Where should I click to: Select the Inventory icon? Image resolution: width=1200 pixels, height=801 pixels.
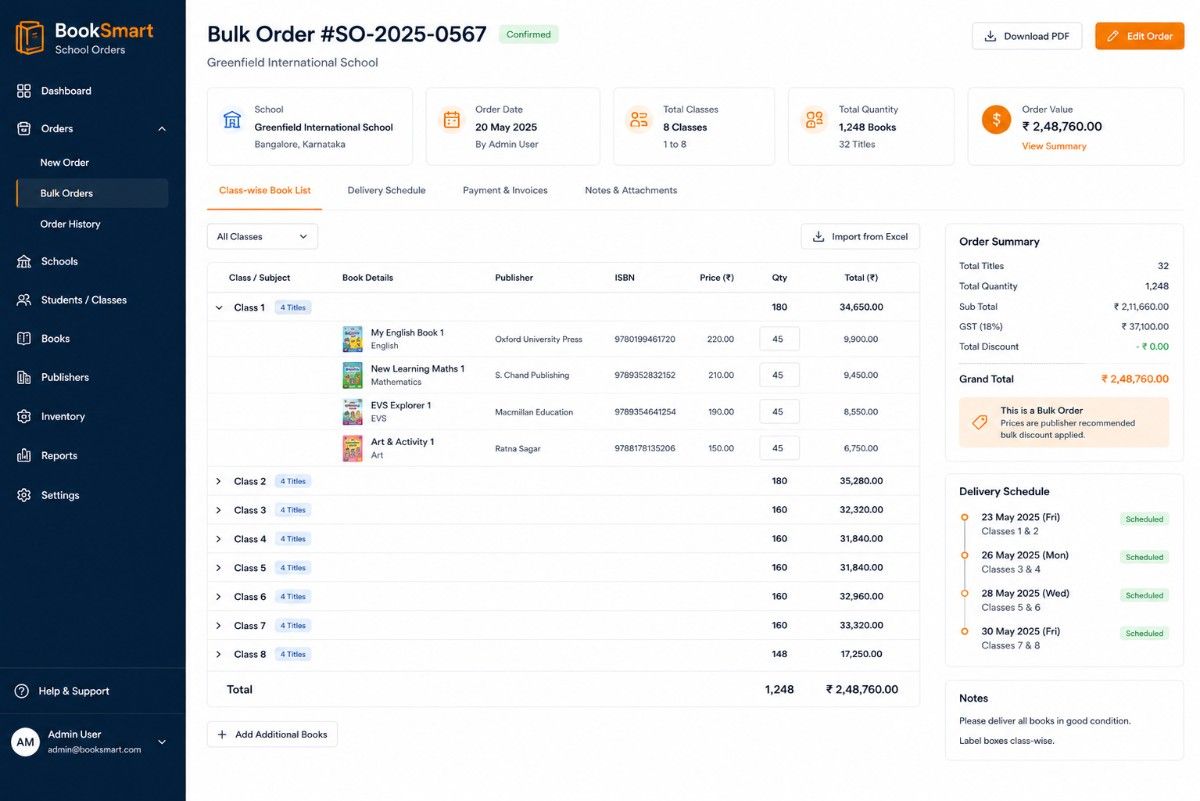click(x=24, y=416)
